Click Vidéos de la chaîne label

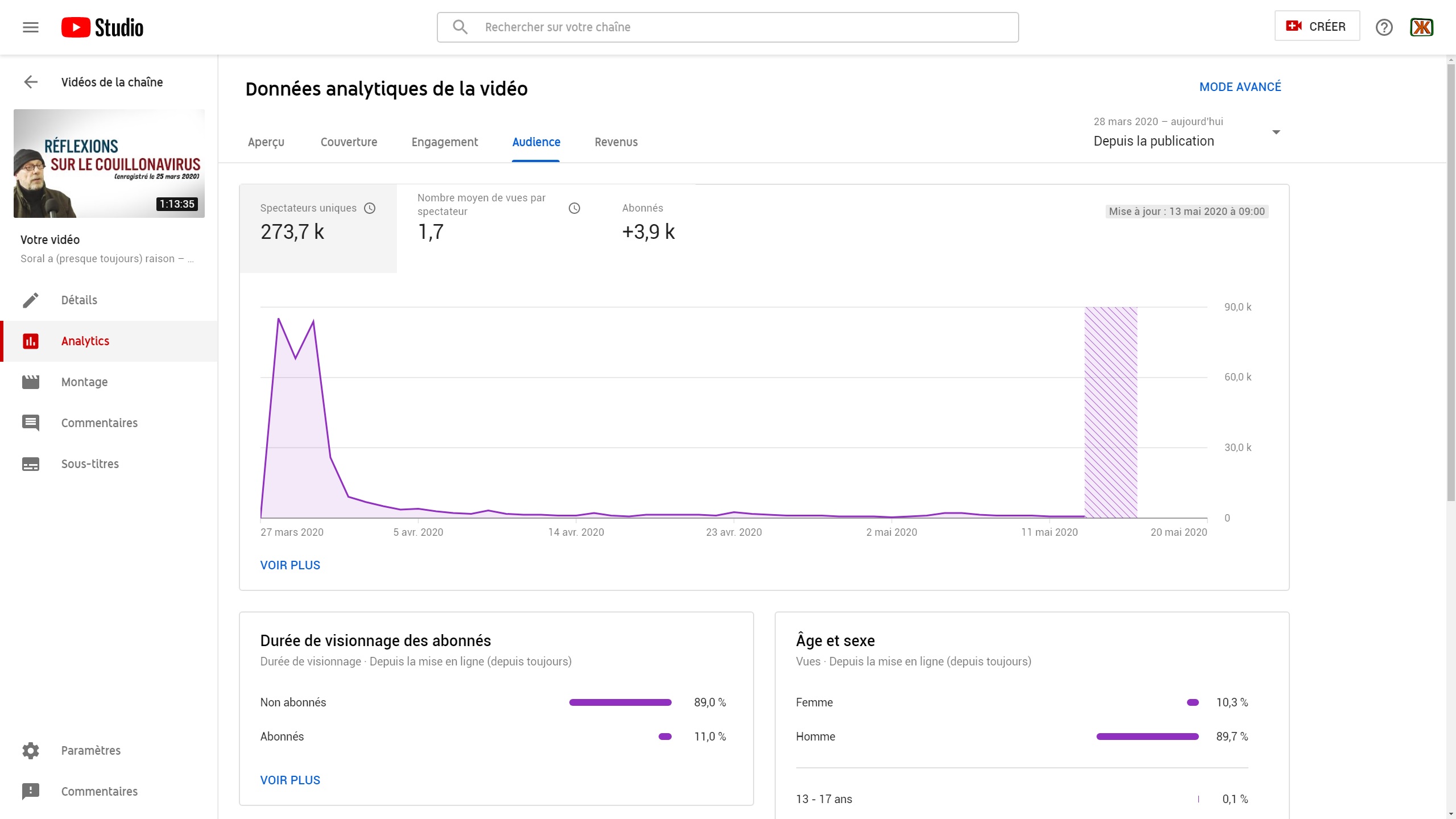(x=112, y=82)
